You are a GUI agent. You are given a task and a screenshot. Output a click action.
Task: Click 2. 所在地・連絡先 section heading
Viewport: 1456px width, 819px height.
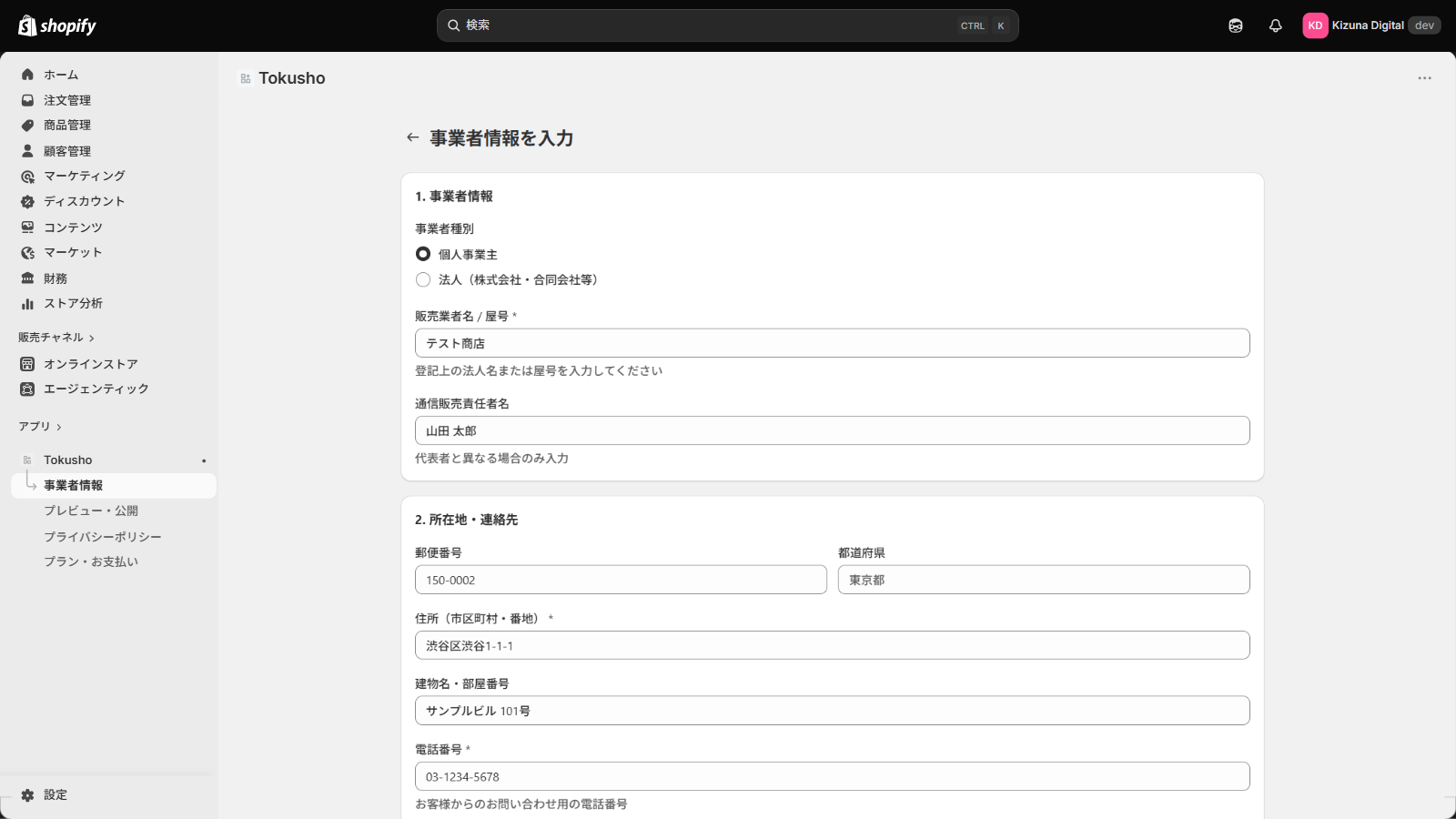click(466, 520)
